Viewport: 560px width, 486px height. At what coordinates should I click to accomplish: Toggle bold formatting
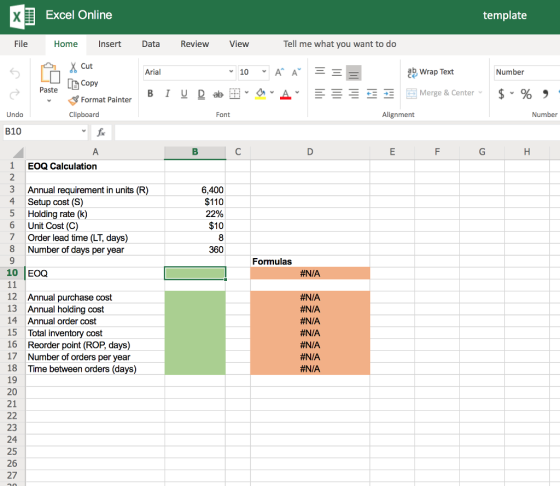pos(150,94)
